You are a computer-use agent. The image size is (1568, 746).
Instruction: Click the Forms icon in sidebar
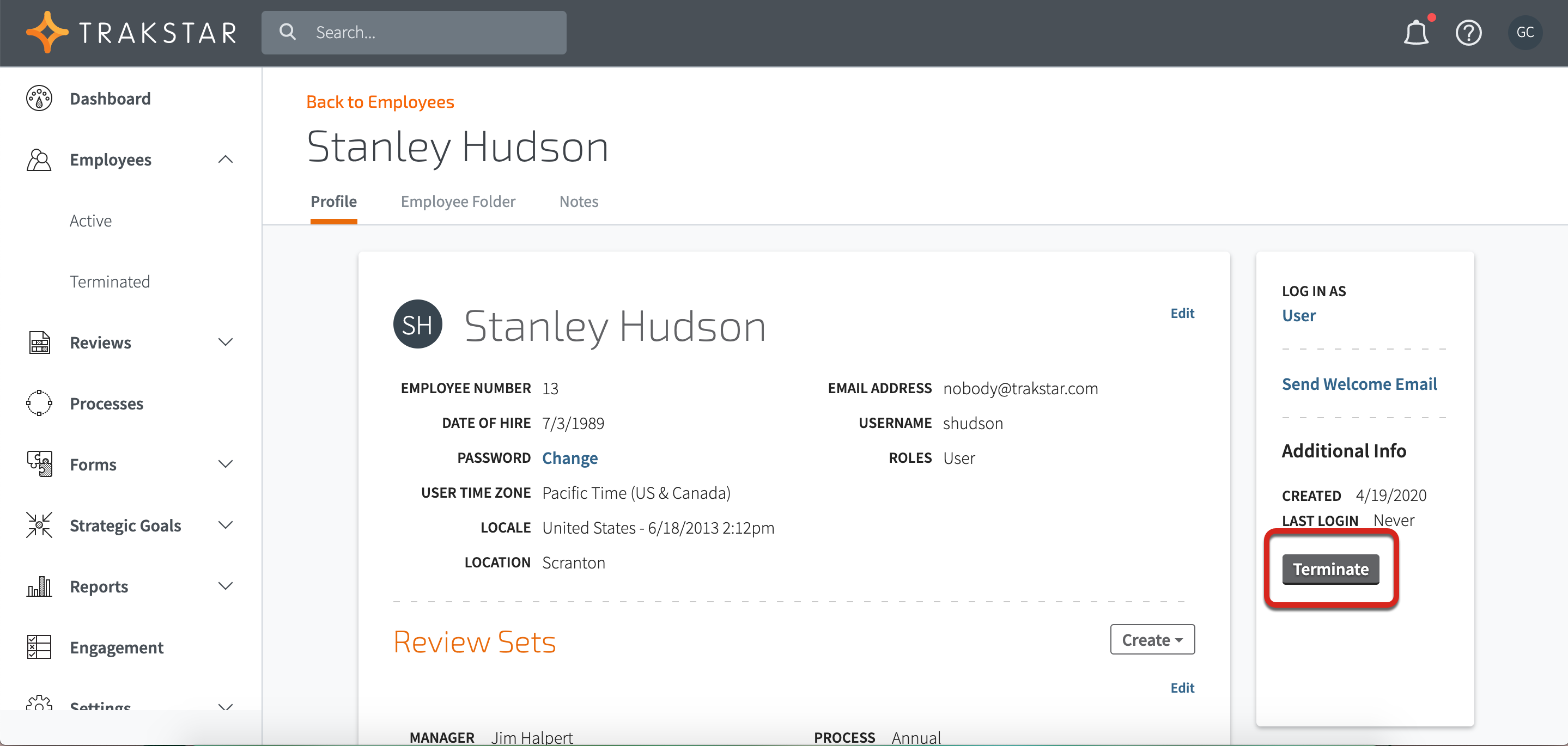click(x=39, y=464)
